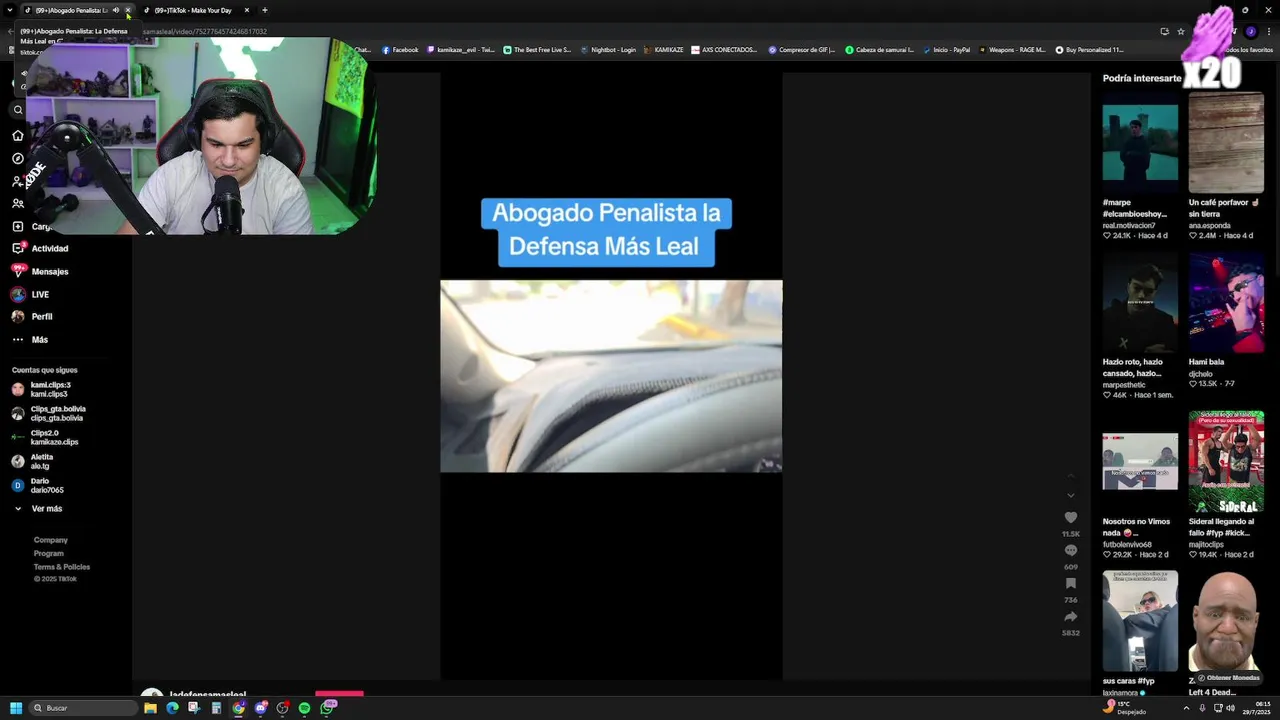Open Discord from the taskbar
The image size is (1280, 720).
point(260,708)
